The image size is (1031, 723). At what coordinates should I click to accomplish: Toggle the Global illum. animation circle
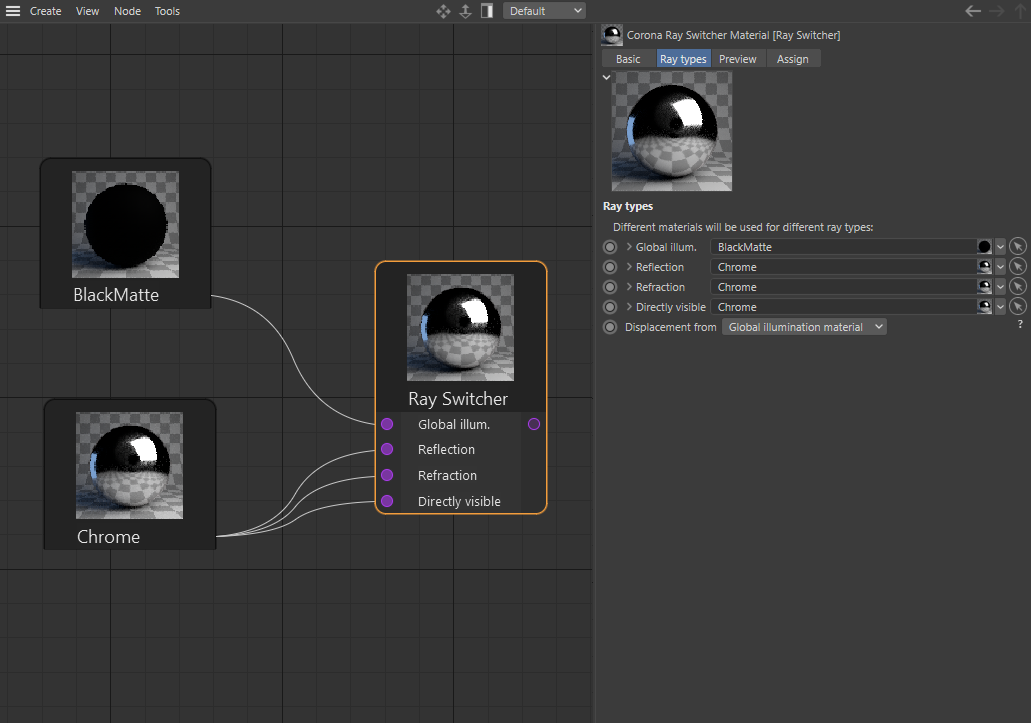pos(610,247)
